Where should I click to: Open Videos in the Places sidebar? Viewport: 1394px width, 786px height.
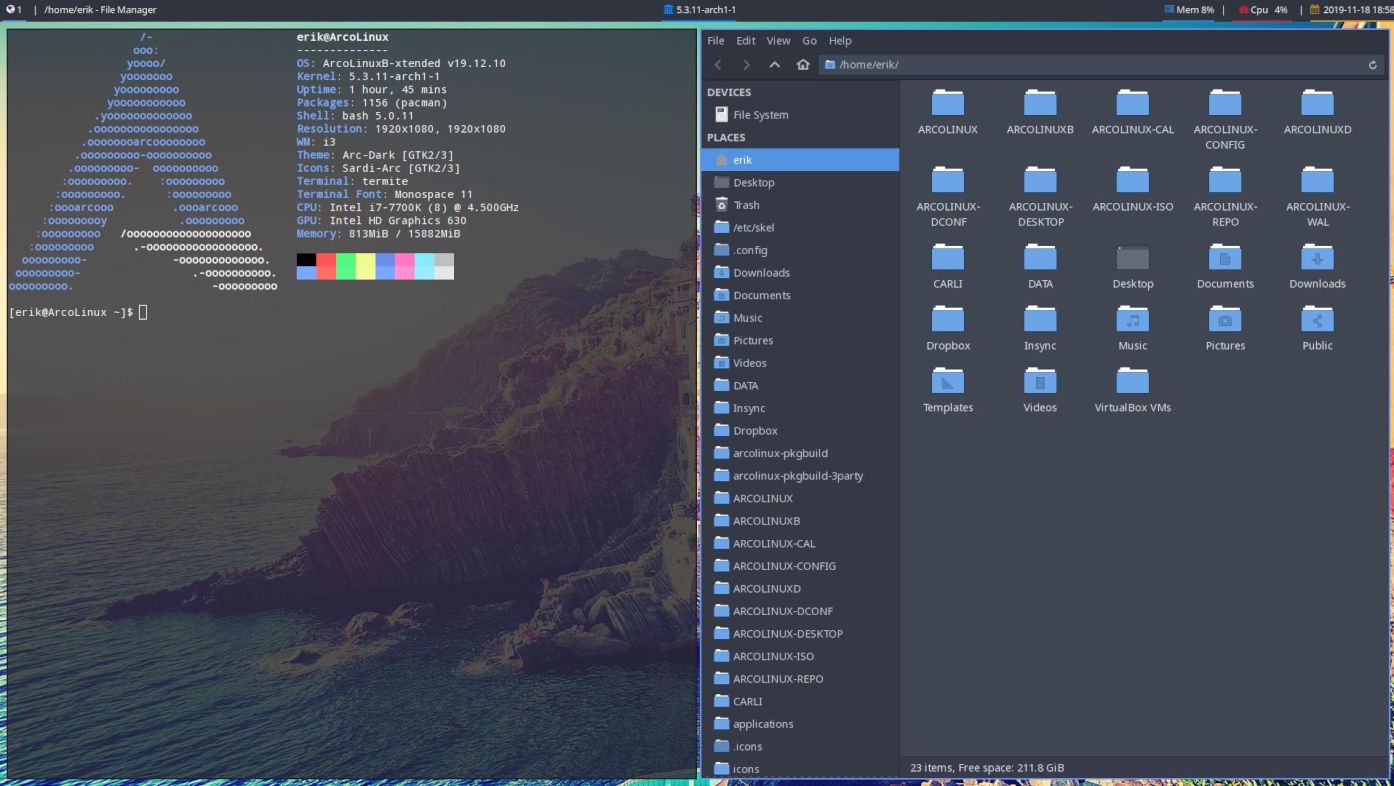[x=800, y=363]
